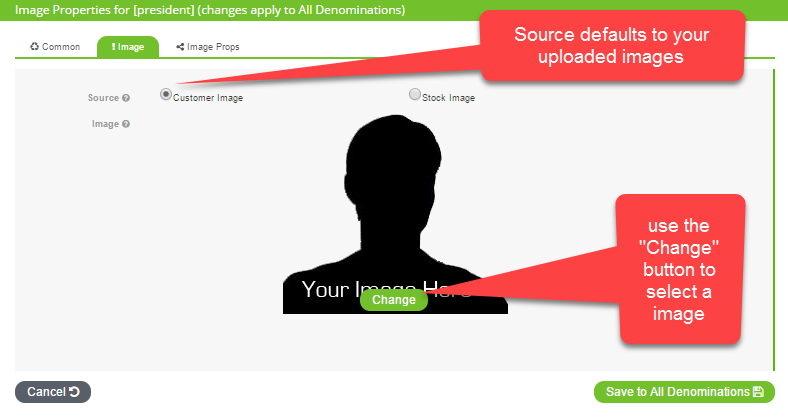Screen dimensions: 788x417
Task: Click the exclamation icon on Image tab
Action: click(114, 47)
